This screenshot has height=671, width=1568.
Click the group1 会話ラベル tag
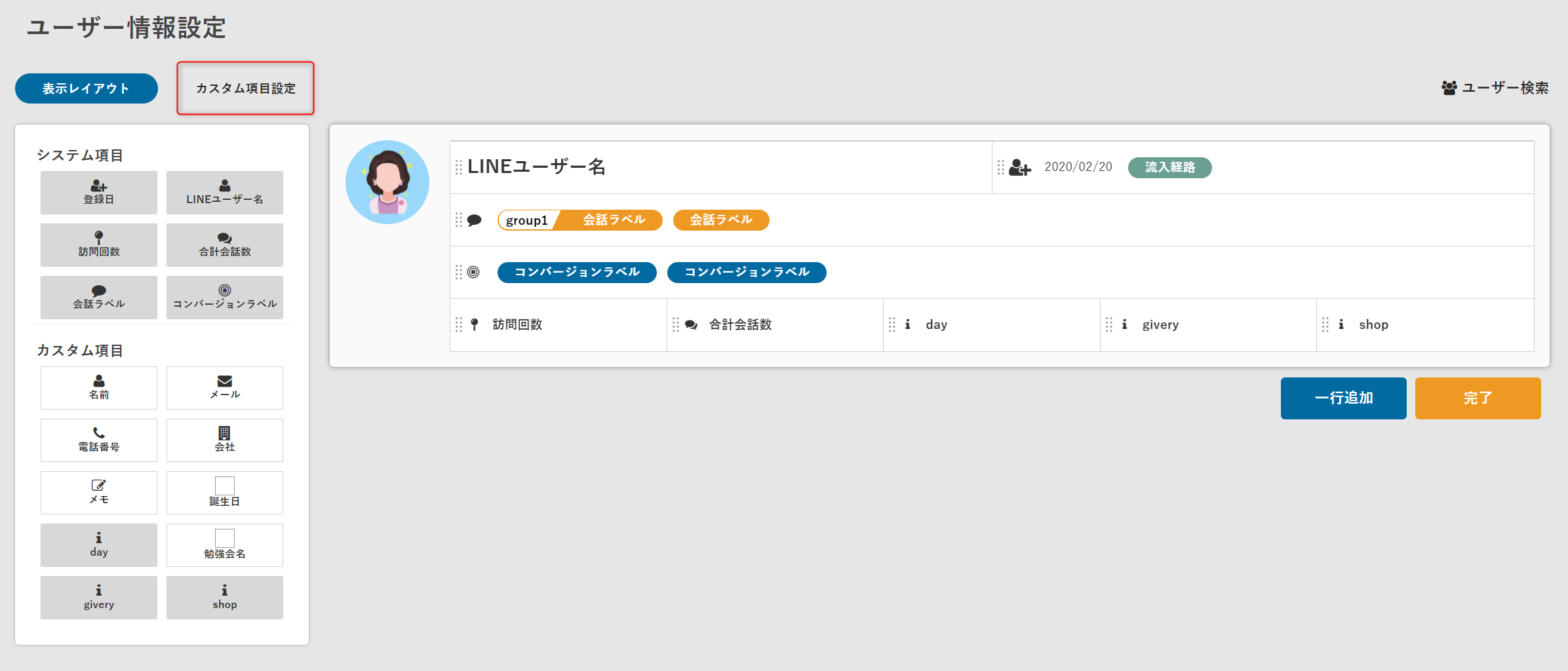pyautogui.click(x=579, y=220)
